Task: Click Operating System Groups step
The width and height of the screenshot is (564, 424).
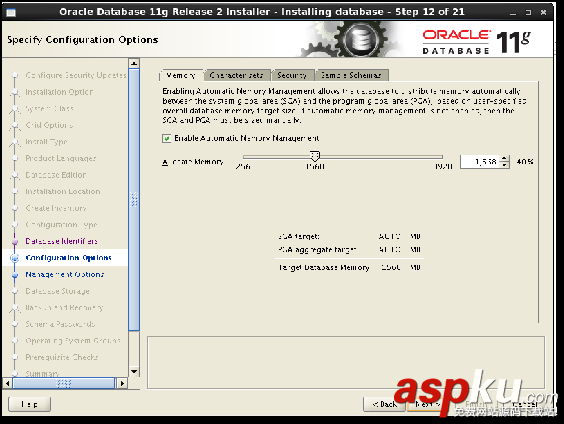Action: (x=73, y=341)
